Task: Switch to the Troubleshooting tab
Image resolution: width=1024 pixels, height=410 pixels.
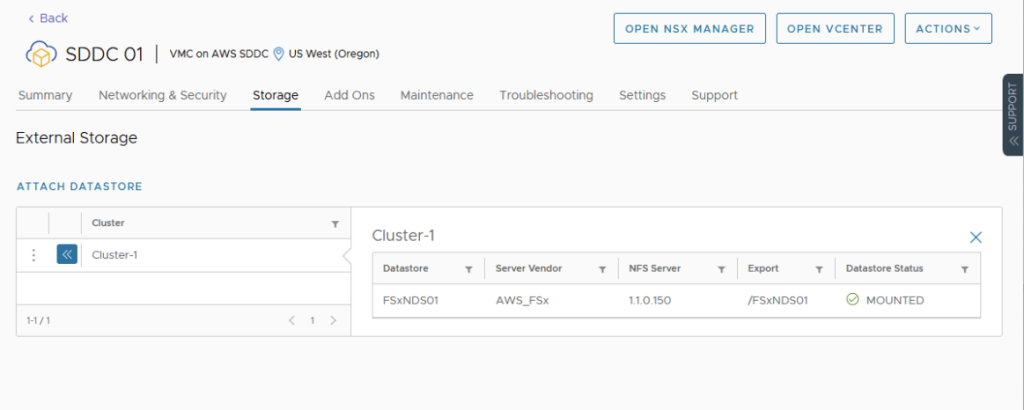Action: (x=546, y=95)
